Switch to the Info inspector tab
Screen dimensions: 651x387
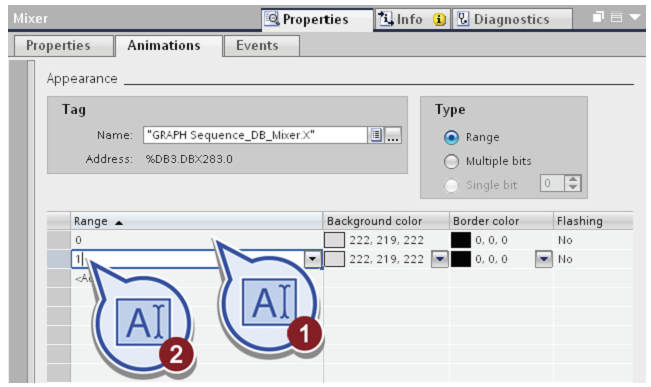point(412,19)
